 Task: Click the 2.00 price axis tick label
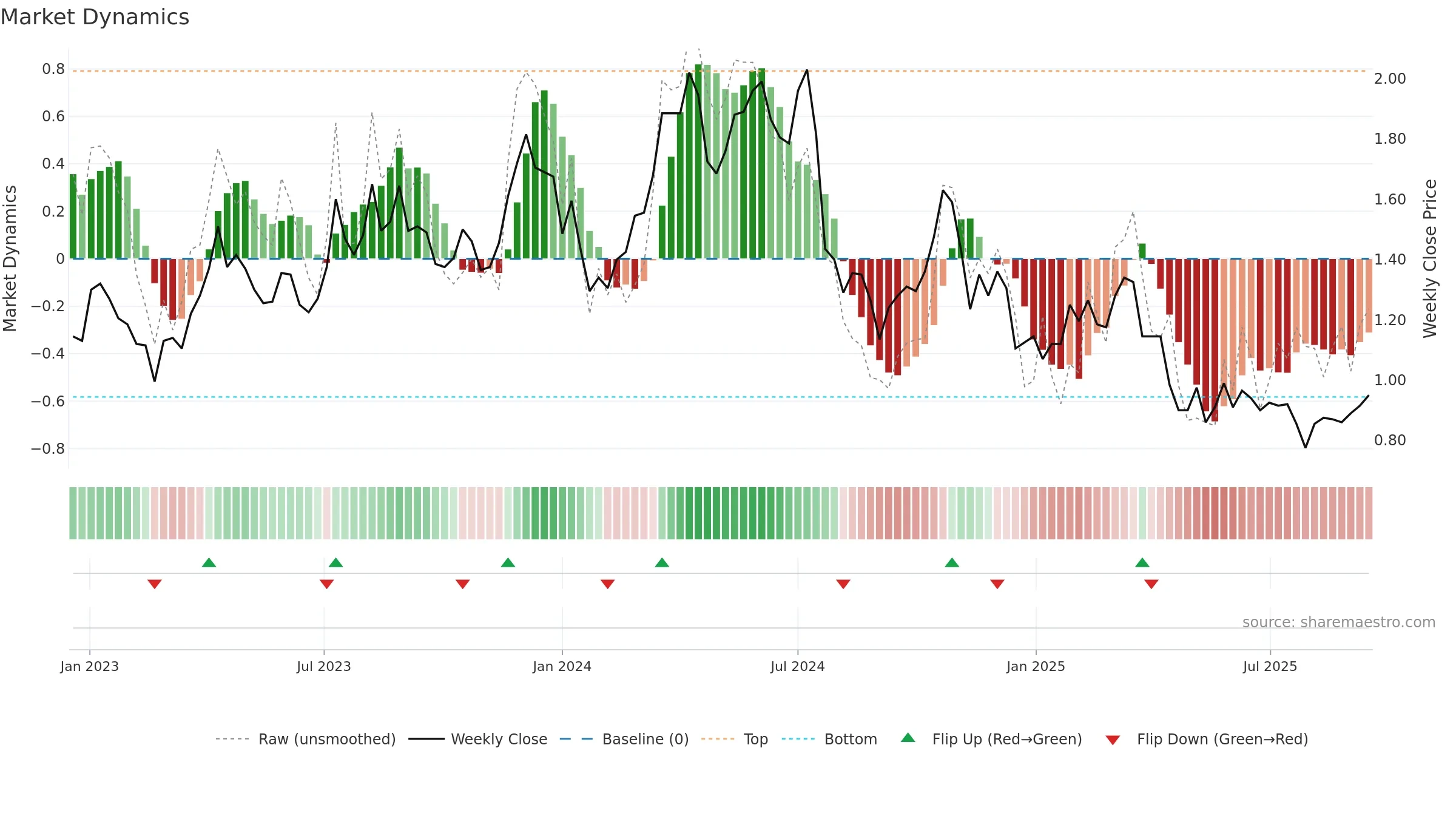coord(1390,78)
